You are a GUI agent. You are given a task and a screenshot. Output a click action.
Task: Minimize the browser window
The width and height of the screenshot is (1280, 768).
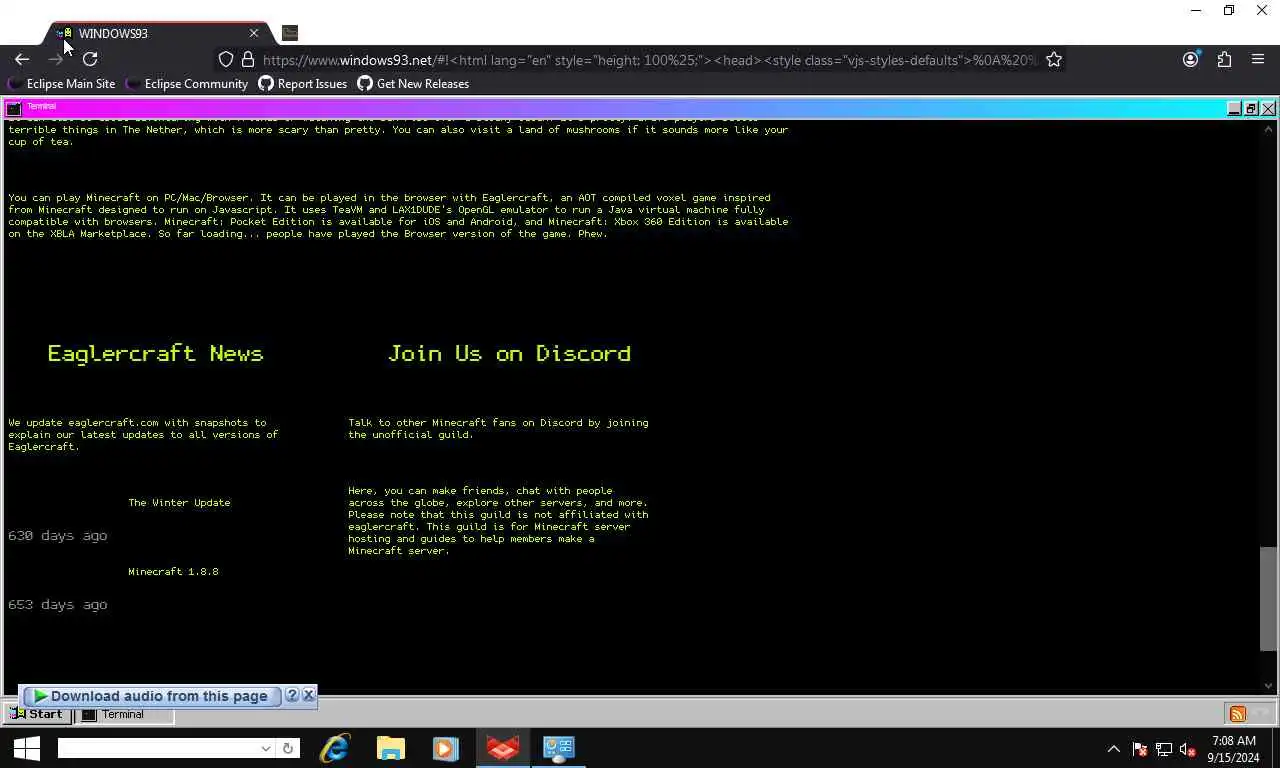coord(1196,10)
